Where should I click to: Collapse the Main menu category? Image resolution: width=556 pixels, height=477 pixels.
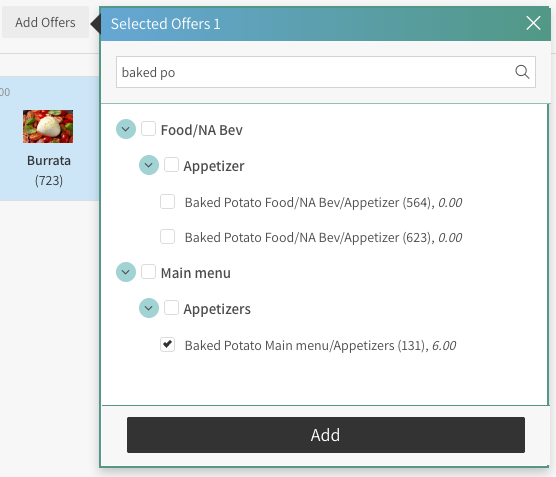126,272
